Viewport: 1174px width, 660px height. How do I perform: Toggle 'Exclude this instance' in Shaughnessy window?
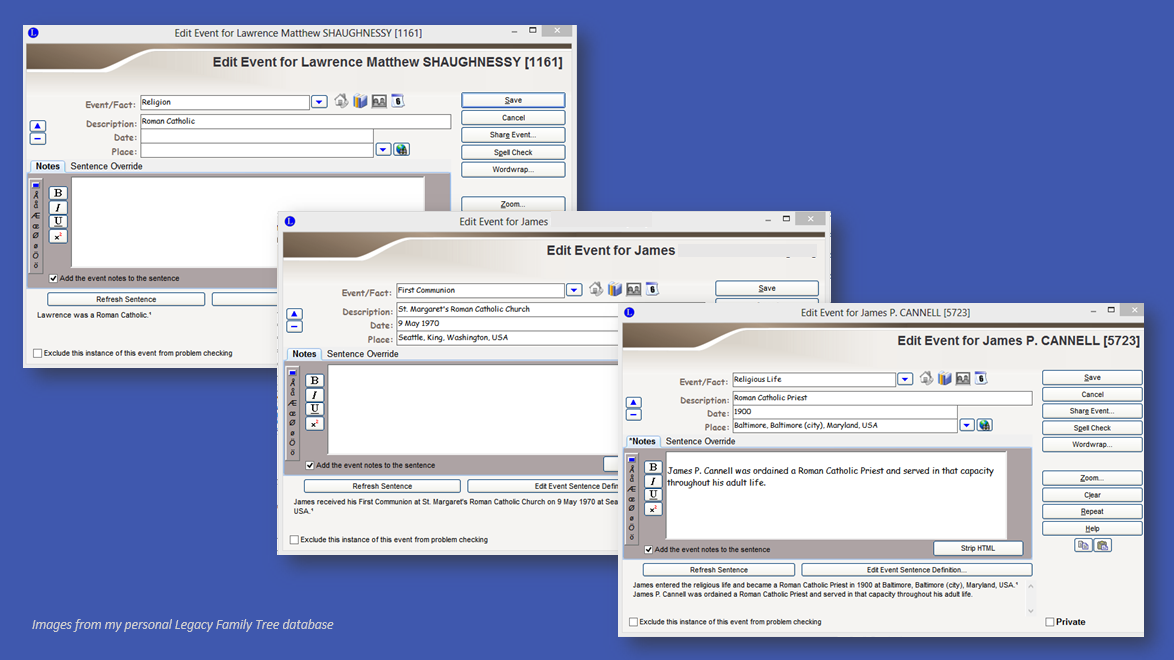37,353
